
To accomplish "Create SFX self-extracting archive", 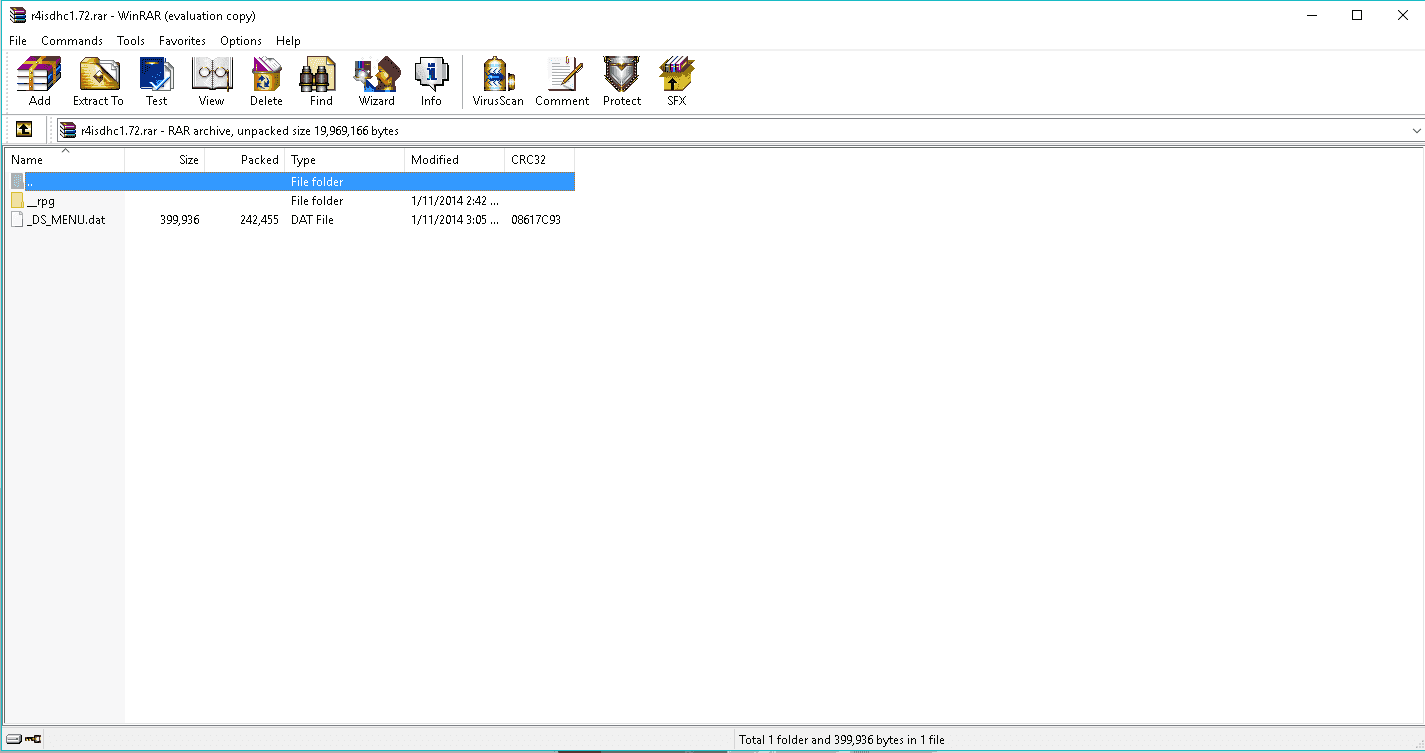I will [x=677, y=81].
